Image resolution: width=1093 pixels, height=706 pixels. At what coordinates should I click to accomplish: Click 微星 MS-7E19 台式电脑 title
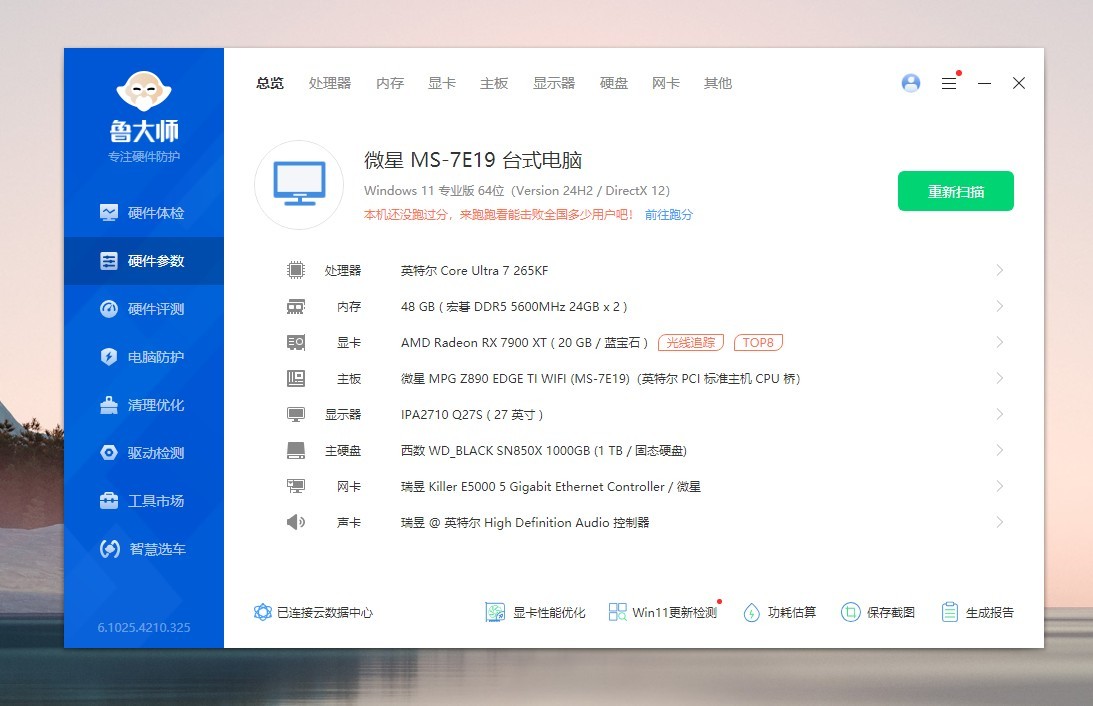coord(473,160)
